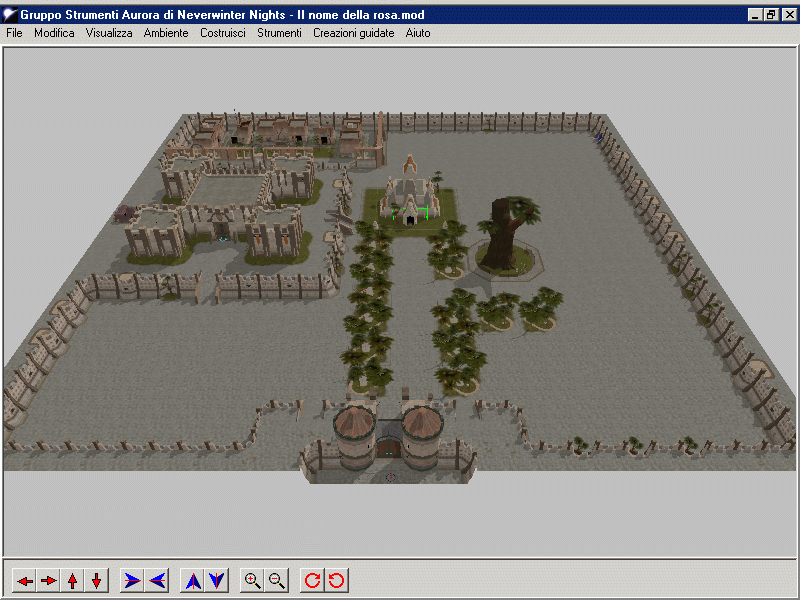Open the Costruisci menu
This screenshot has width=800, height=600.
222,33
